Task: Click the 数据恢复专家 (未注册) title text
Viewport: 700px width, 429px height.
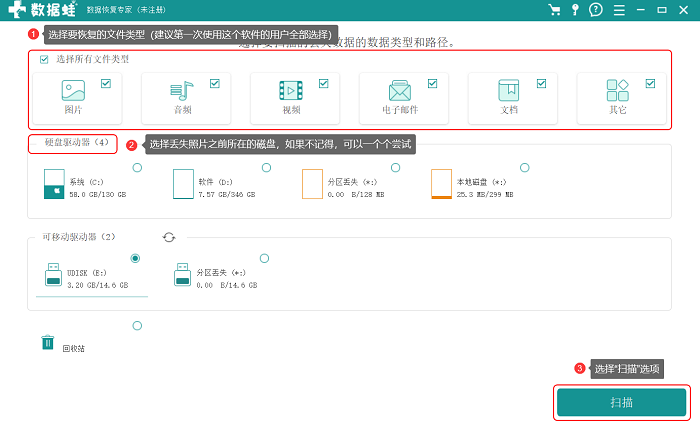Action: pyautogui.click(x=126, y=10)
